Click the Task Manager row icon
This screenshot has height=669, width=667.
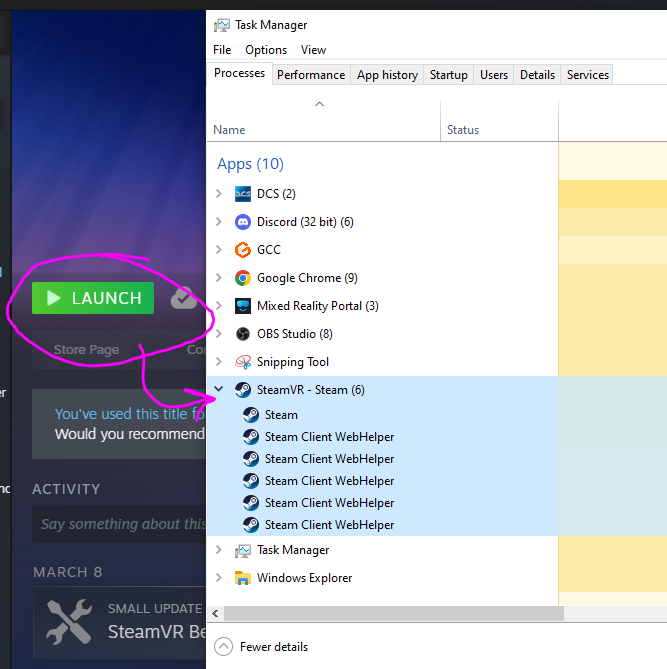click(243, 550)
